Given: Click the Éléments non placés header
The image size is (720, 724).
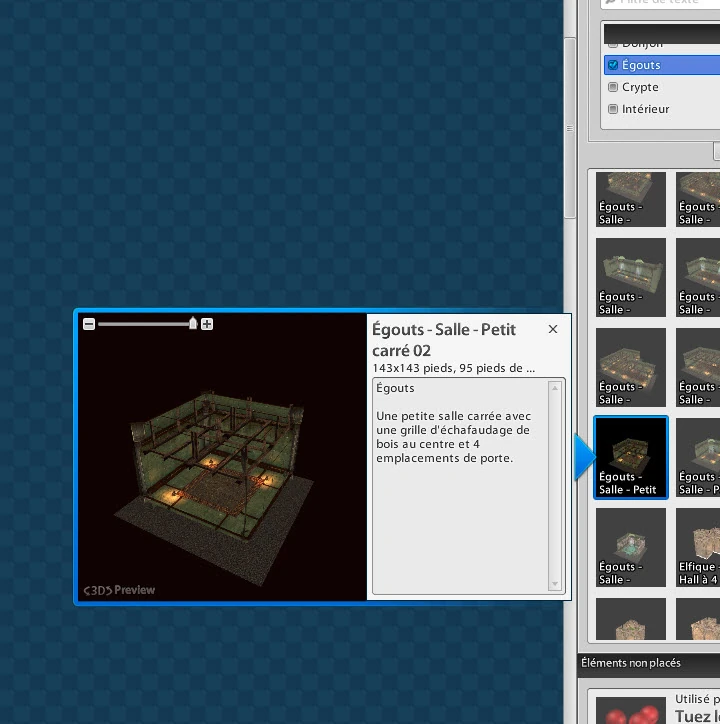Looking at the screenshot, I should coord(631,663).
